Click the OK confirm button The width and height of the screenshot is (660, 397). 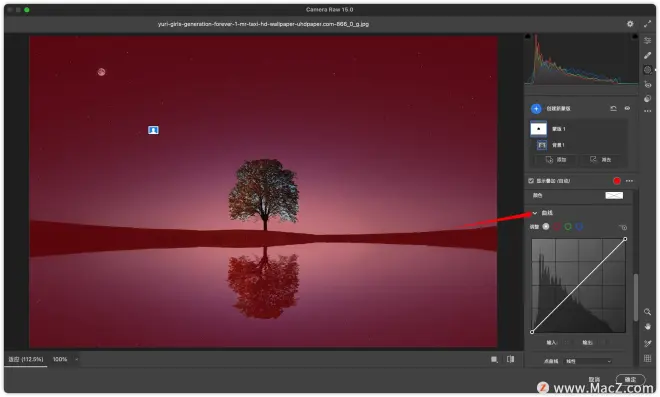(630, 380)
